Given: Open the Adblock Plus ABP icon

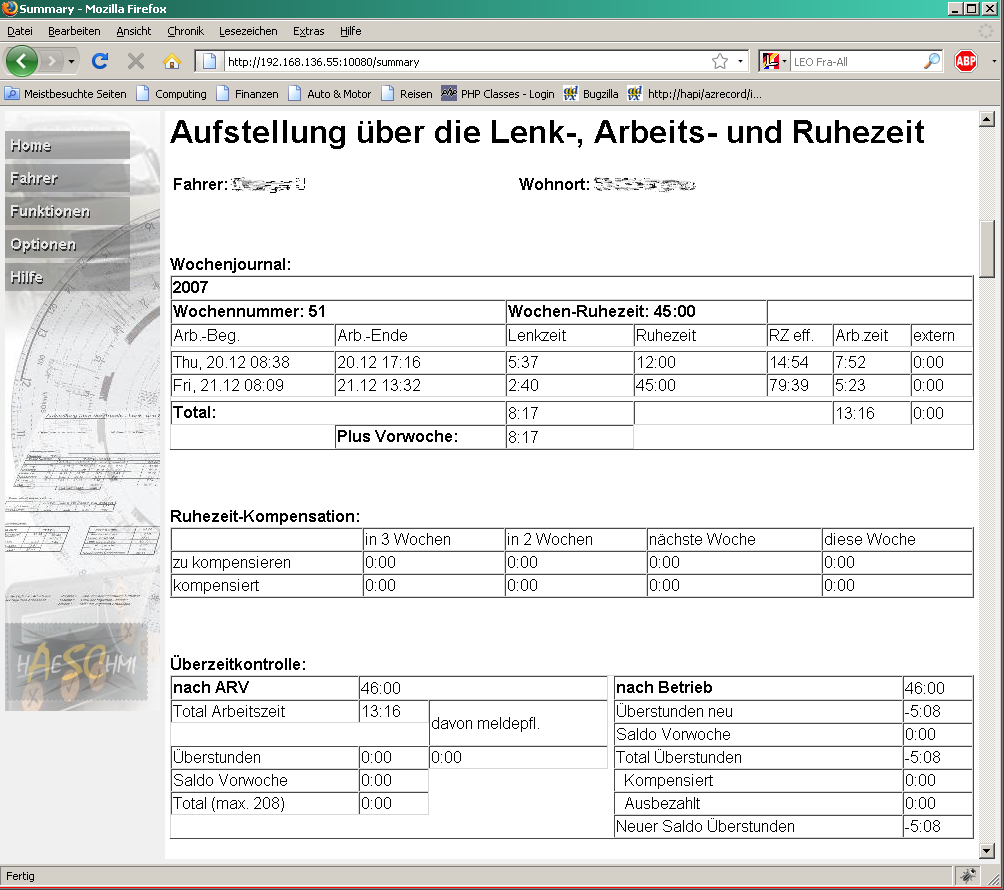Looking at the screenshot, I should pyautogui.click(x=965, y=61).
